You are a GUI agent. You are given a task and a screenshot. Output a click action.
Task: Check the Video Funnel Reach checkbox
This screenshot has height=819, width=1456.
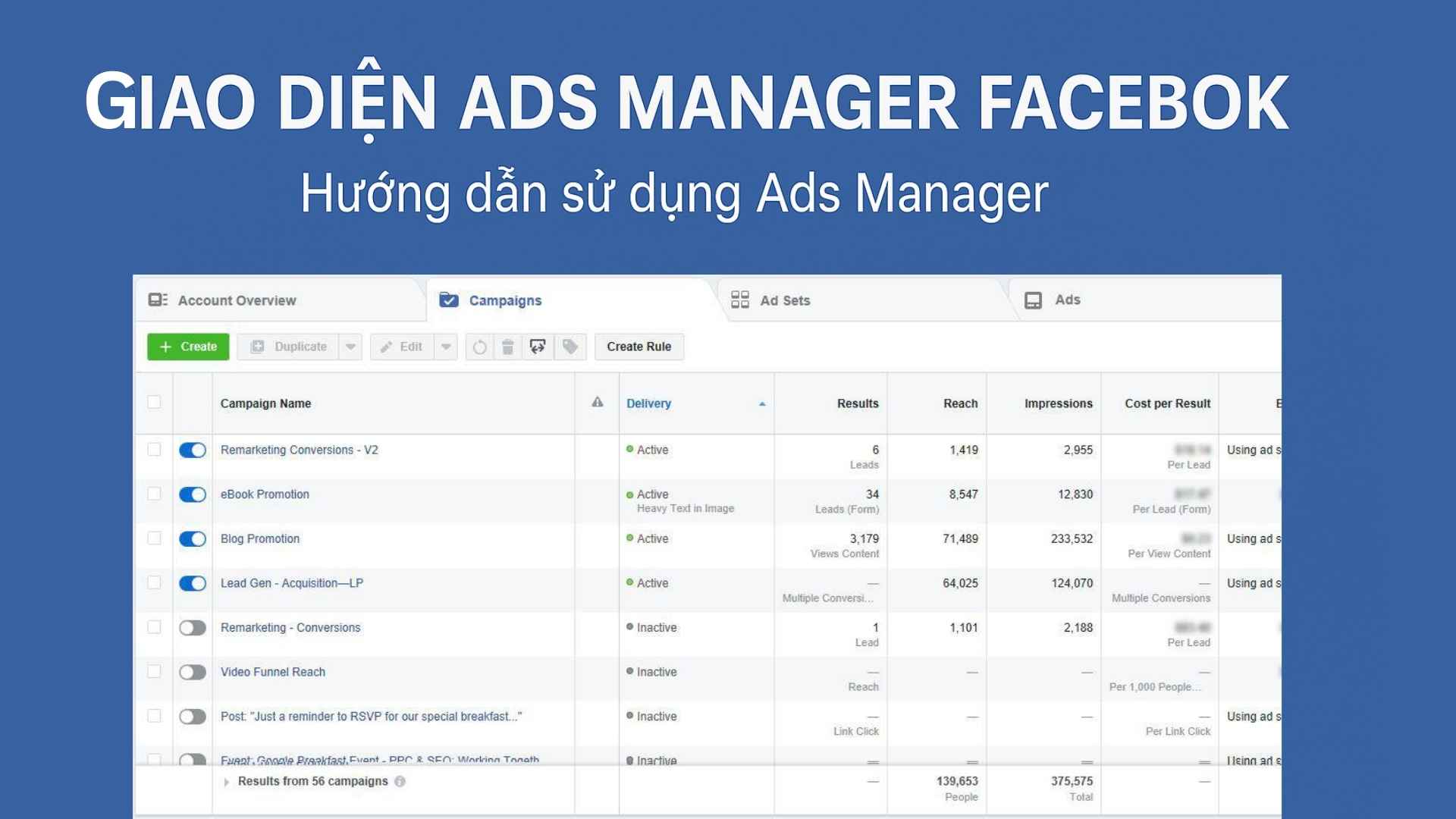pos(154,671)
